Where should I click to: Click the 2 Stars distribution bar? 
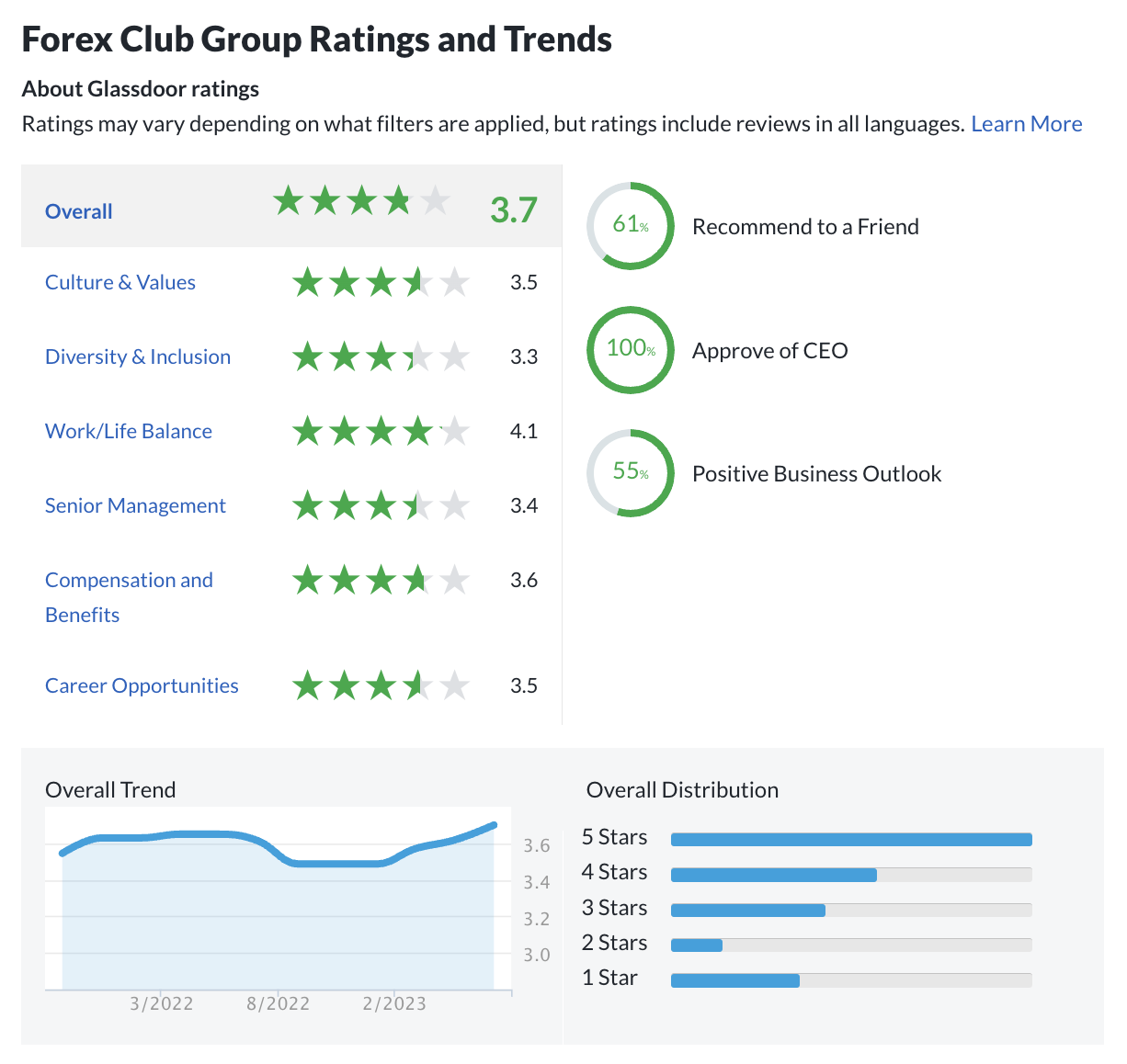(x=851, y=945)
